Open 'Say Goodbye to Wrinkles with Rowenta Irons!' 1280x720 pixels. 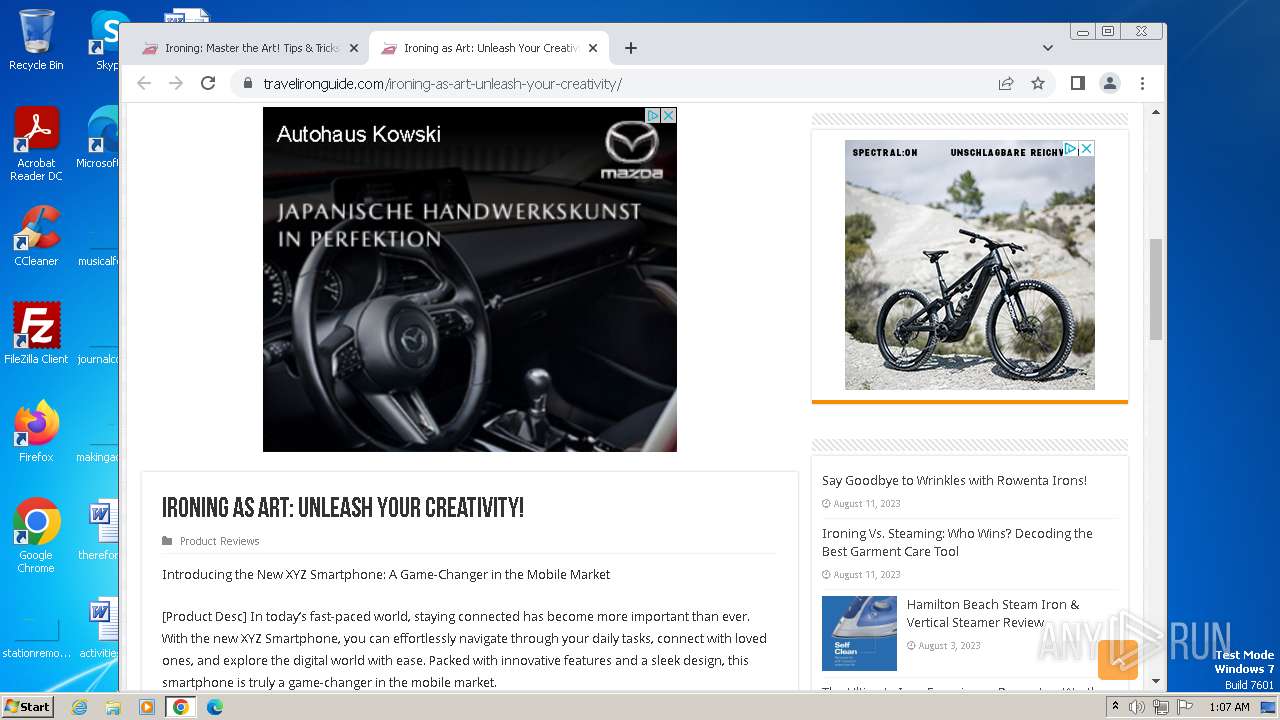coord(954,480)
